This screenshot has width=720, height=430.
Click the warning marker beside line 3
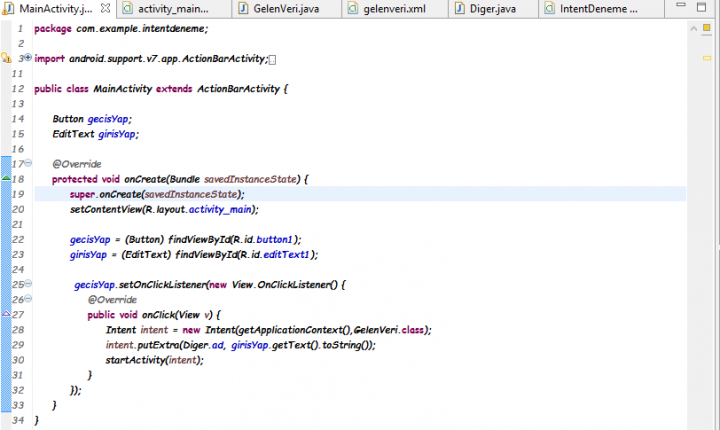(5, 59)
